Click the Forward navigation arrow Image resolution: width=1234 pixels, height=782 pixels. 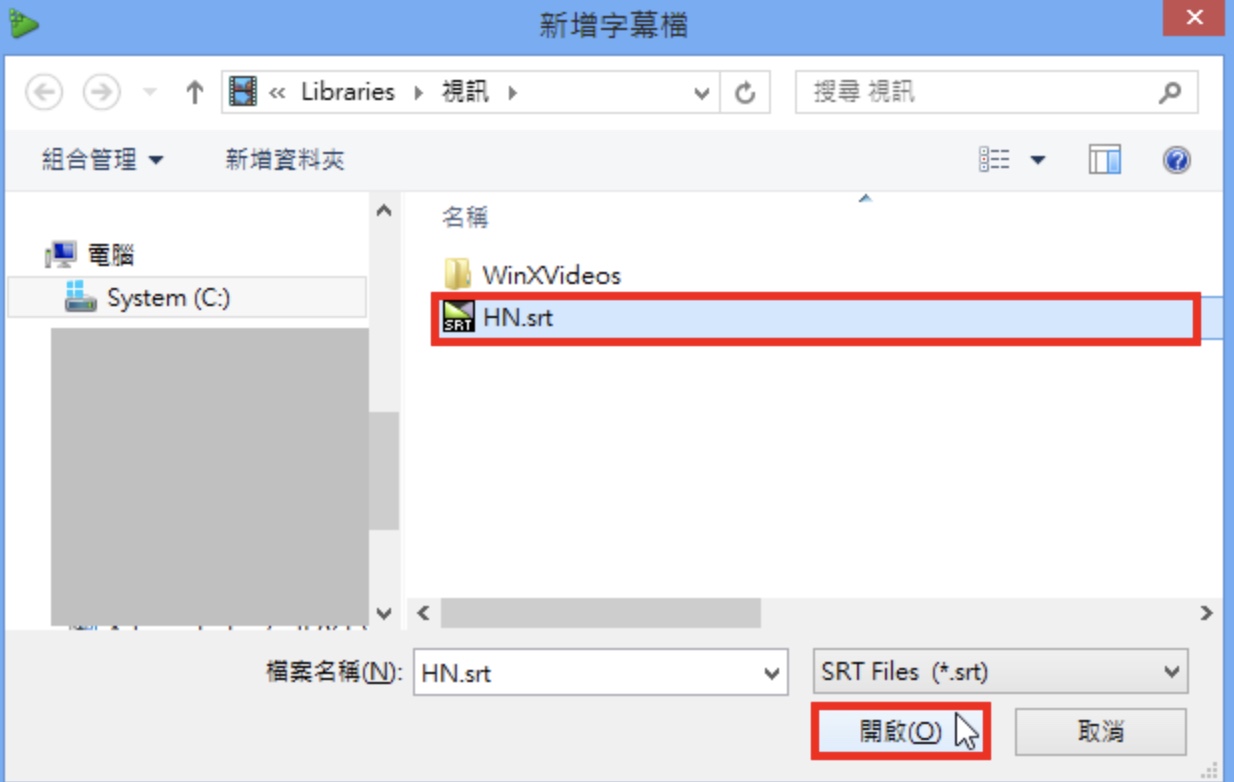pyautogui.click(x=101, y=93)
